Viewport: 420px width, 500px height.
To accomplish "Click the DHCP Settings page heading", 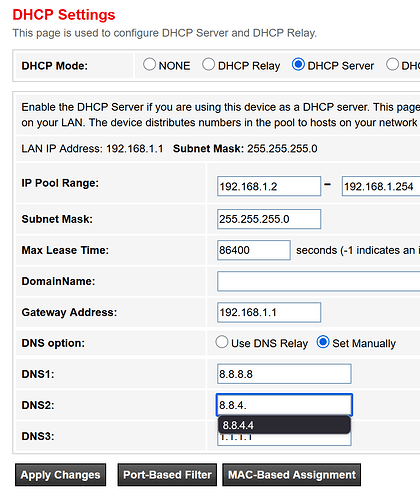I will click(64, 15).
